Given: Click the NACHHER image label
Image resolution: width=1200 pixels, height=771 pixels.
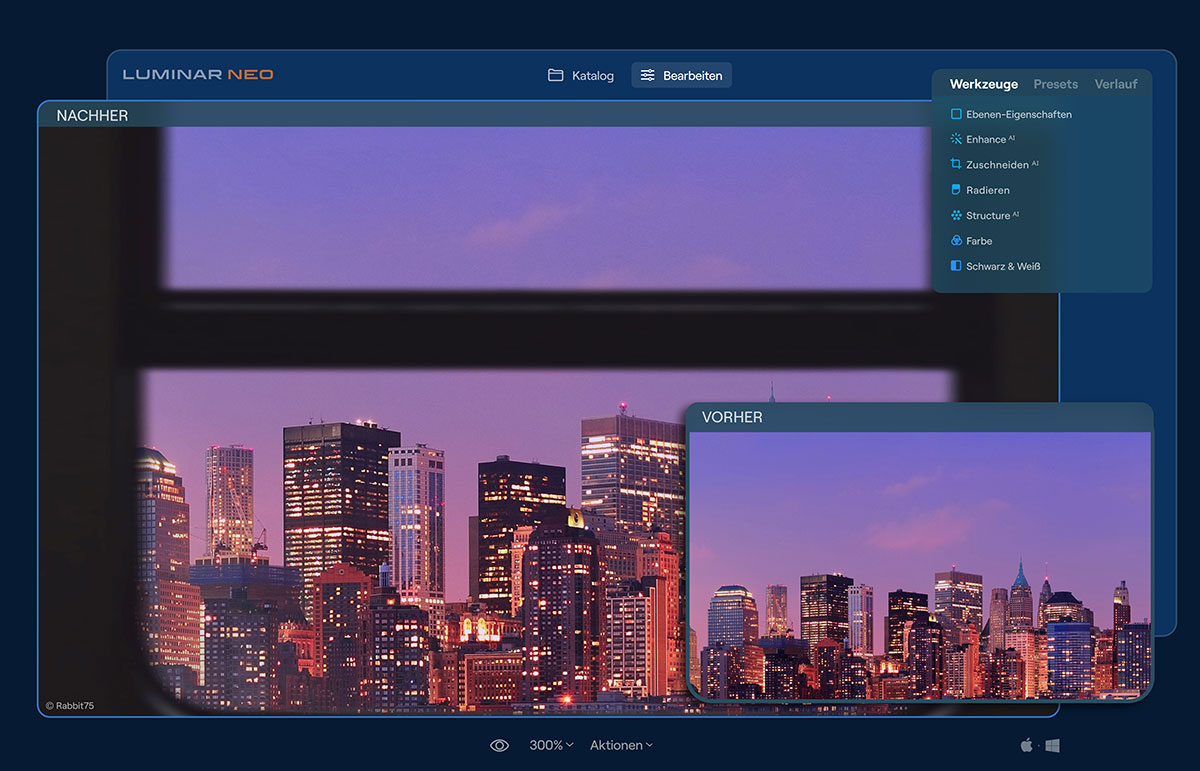Looking at the screenshot, I should 92,116.
